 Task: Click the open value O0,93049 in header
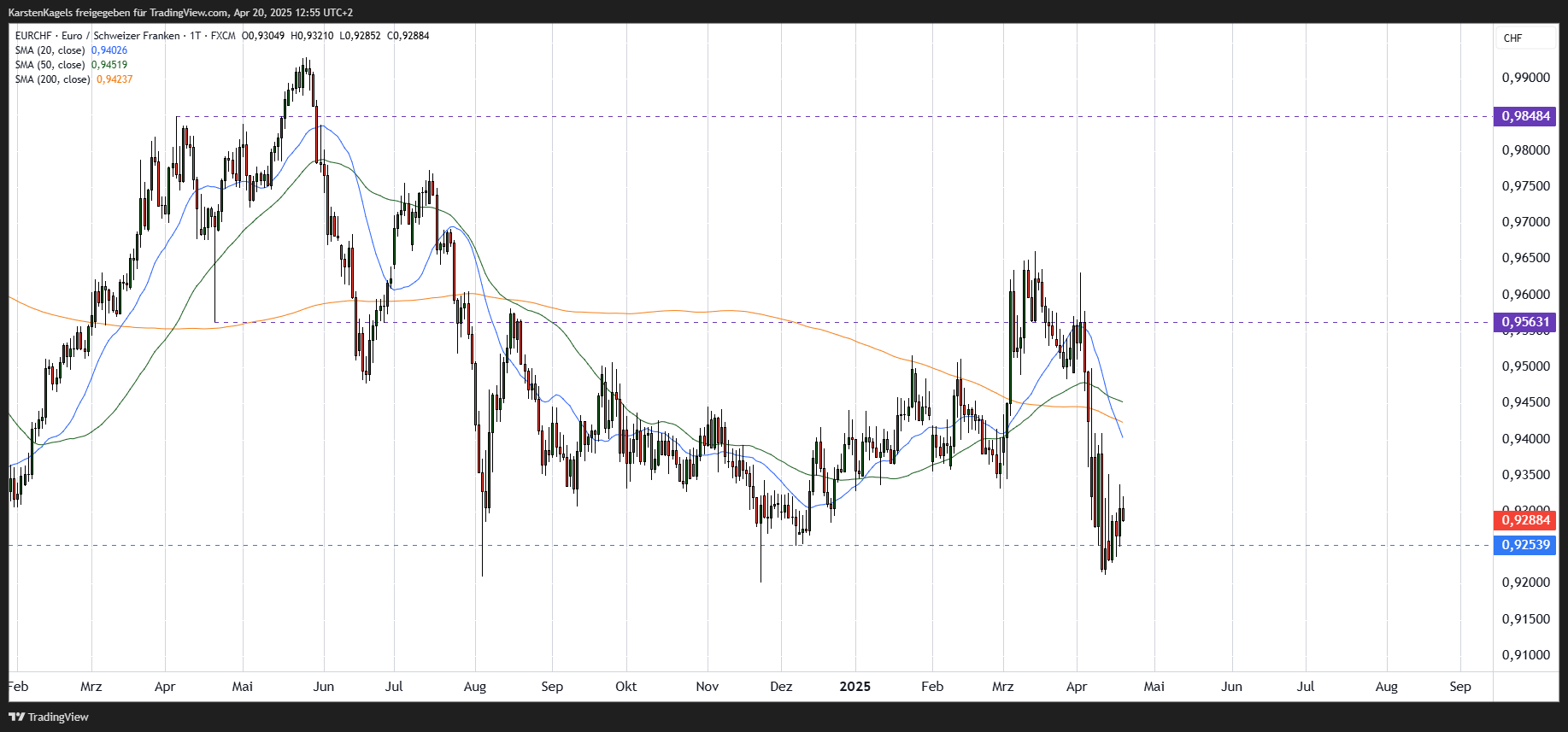[263, 36]
